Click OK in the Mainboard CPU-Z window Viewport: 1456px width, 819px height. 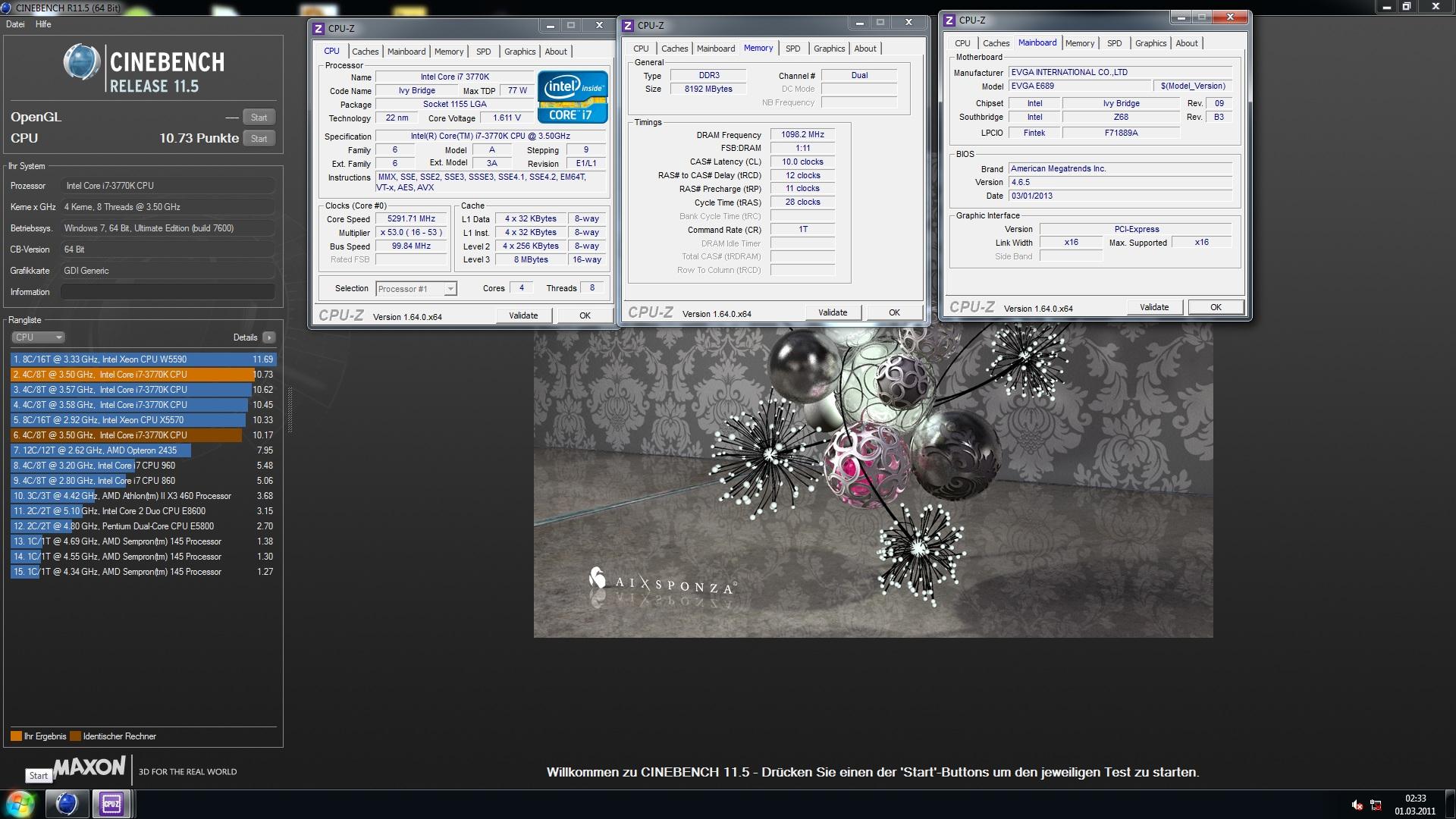point(1216,307)
